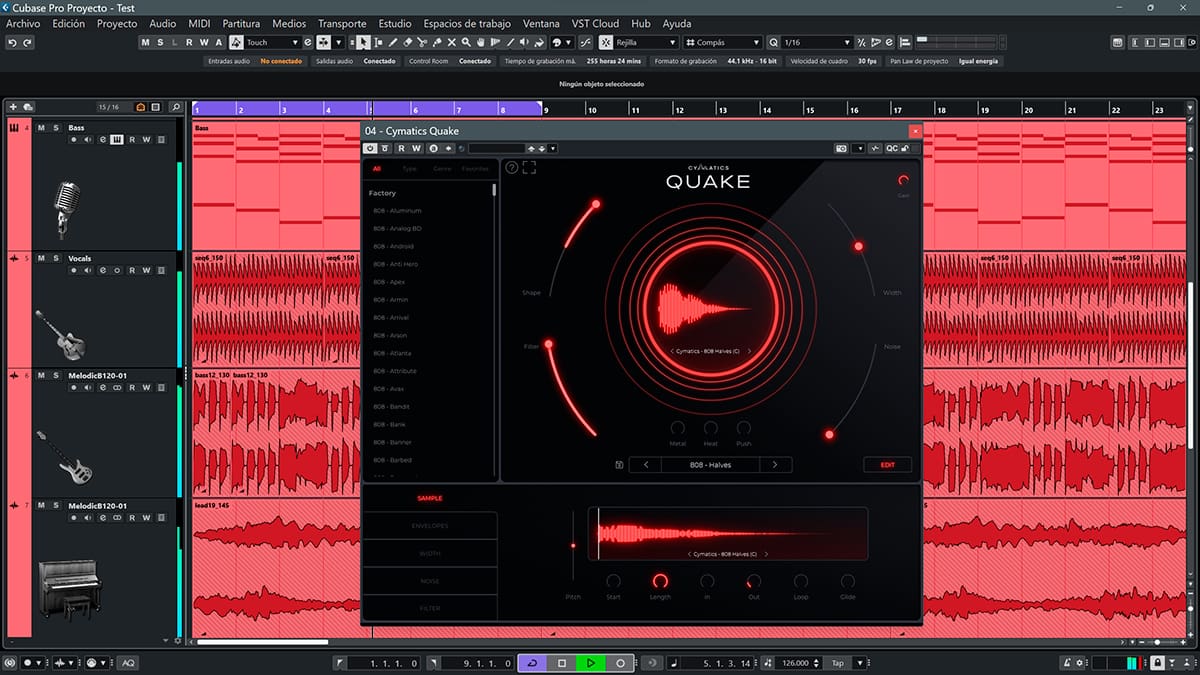This screenshot has height=675, width=1200.
Task: Toggle the global Mute M button in toolbar
Action: click(145, 43)
